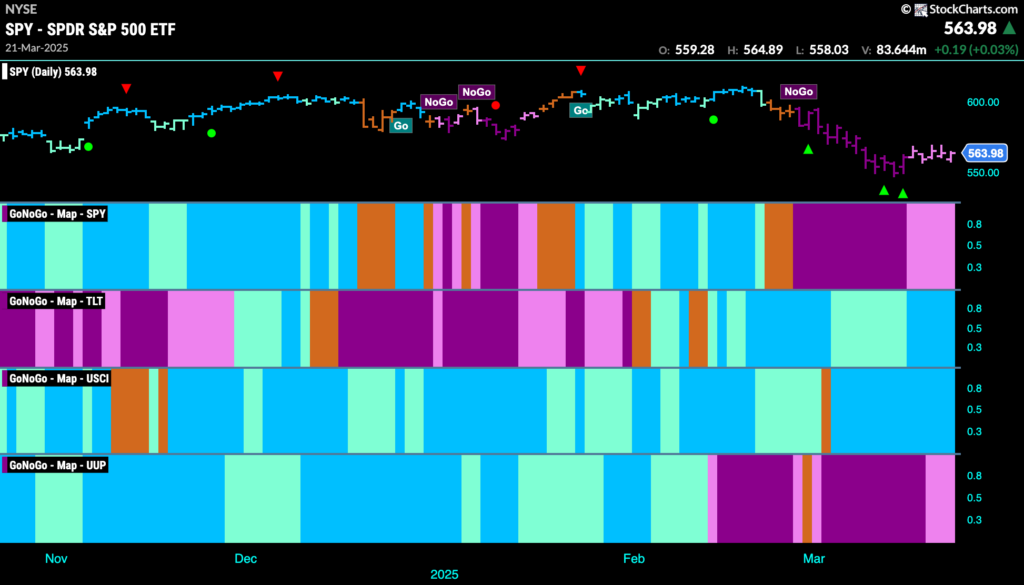This screenshot has height=585, width=1024.
Task: Click the red circle marker near January NoGo
Action: 496,105
